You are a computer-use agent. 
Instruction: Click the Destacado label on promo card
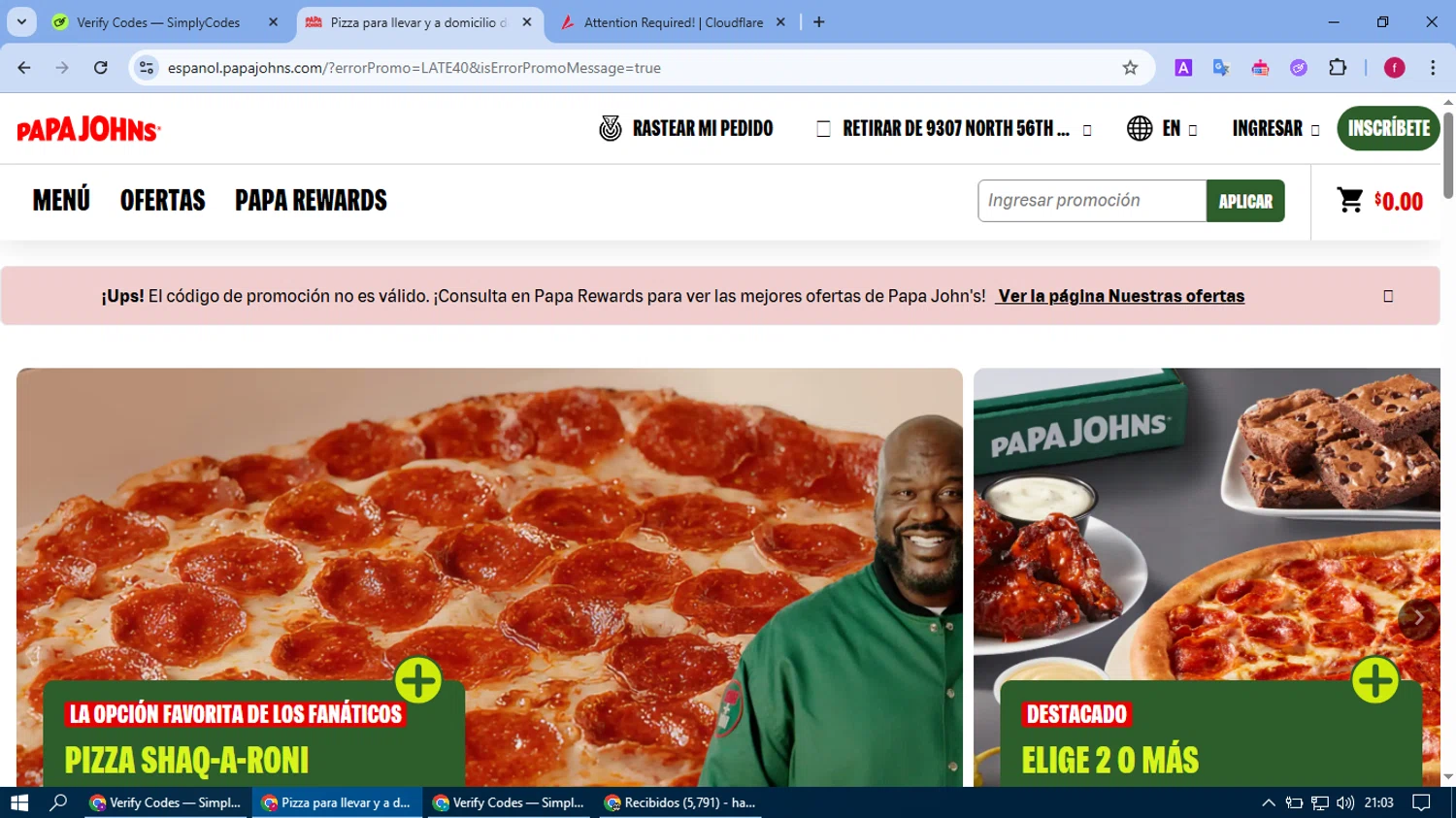(x=1076, y=714)
